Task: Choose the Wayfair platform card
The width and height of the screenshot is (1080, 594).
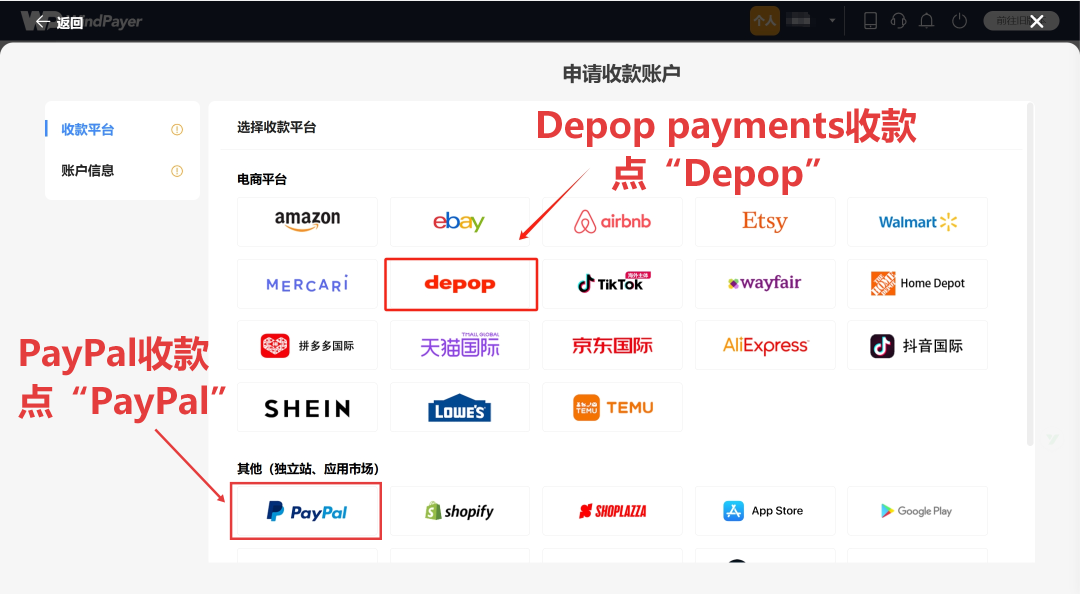Action: pos(765,284)
